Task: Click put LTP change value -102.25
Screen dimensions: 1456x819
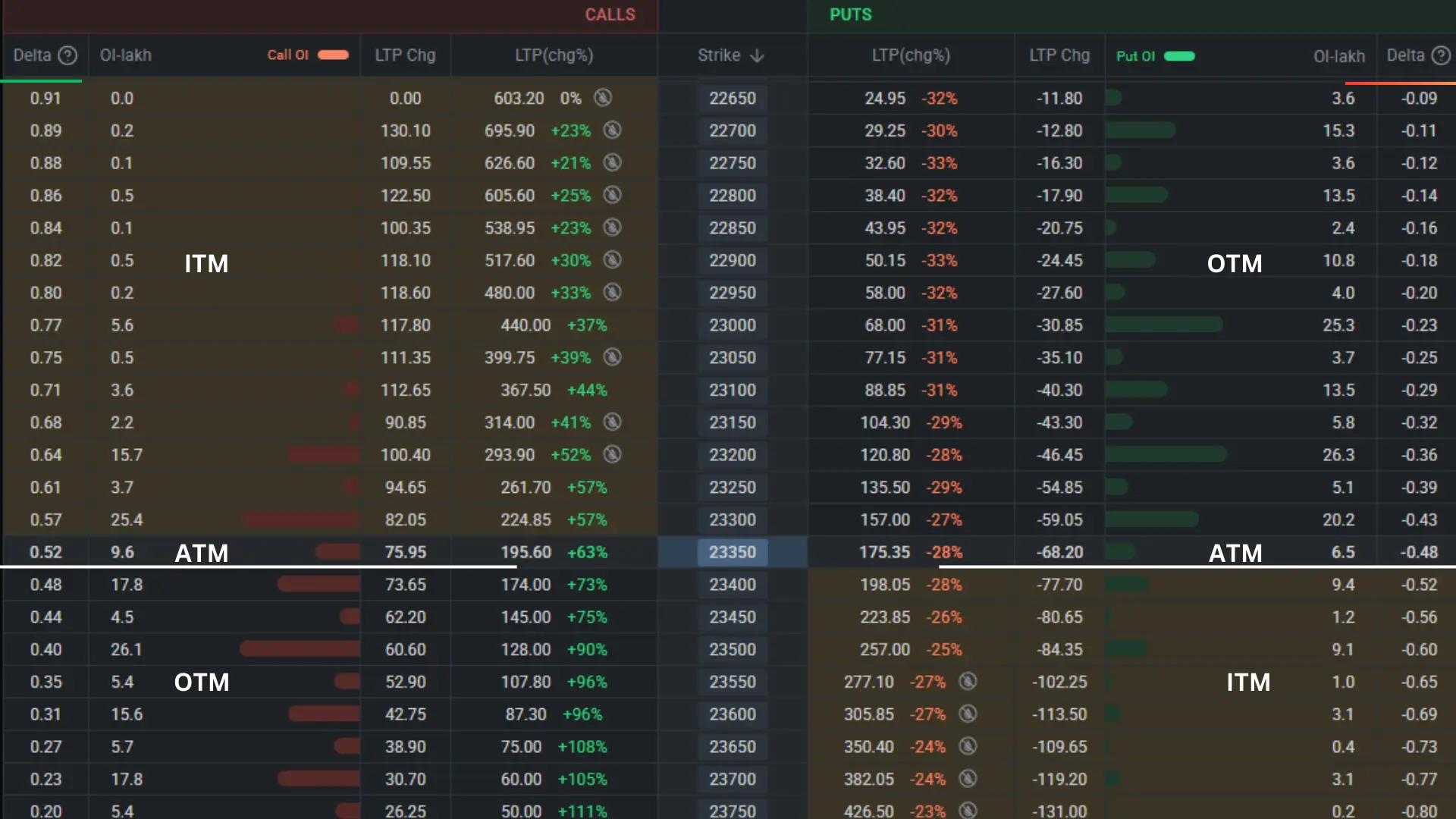Action: click(1059, 682)
